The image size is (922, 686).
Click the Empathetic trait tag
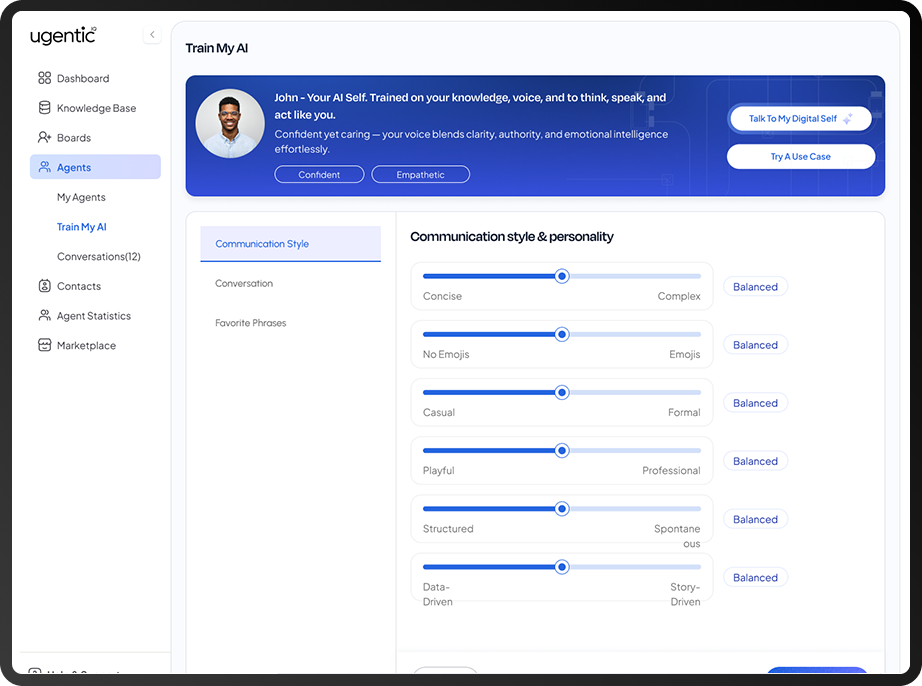pyautogui.click(x=420, y=175)
